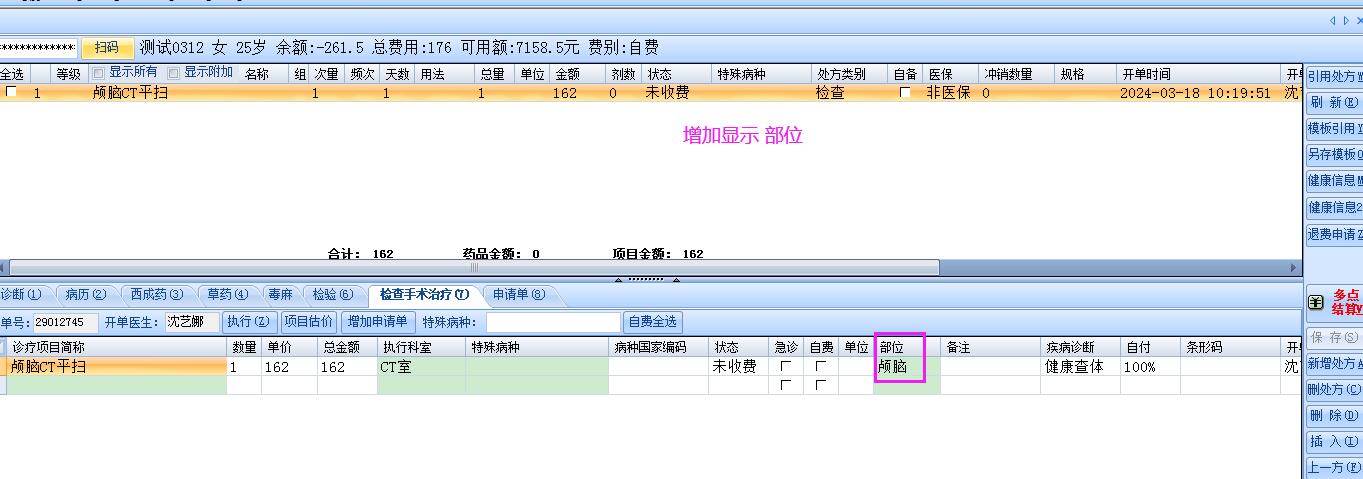Toggle 自备 checkbox in 颅脑CT平扫 prescription row
This screenshot has width=1363, height=479.
click(x=905, y=92)
